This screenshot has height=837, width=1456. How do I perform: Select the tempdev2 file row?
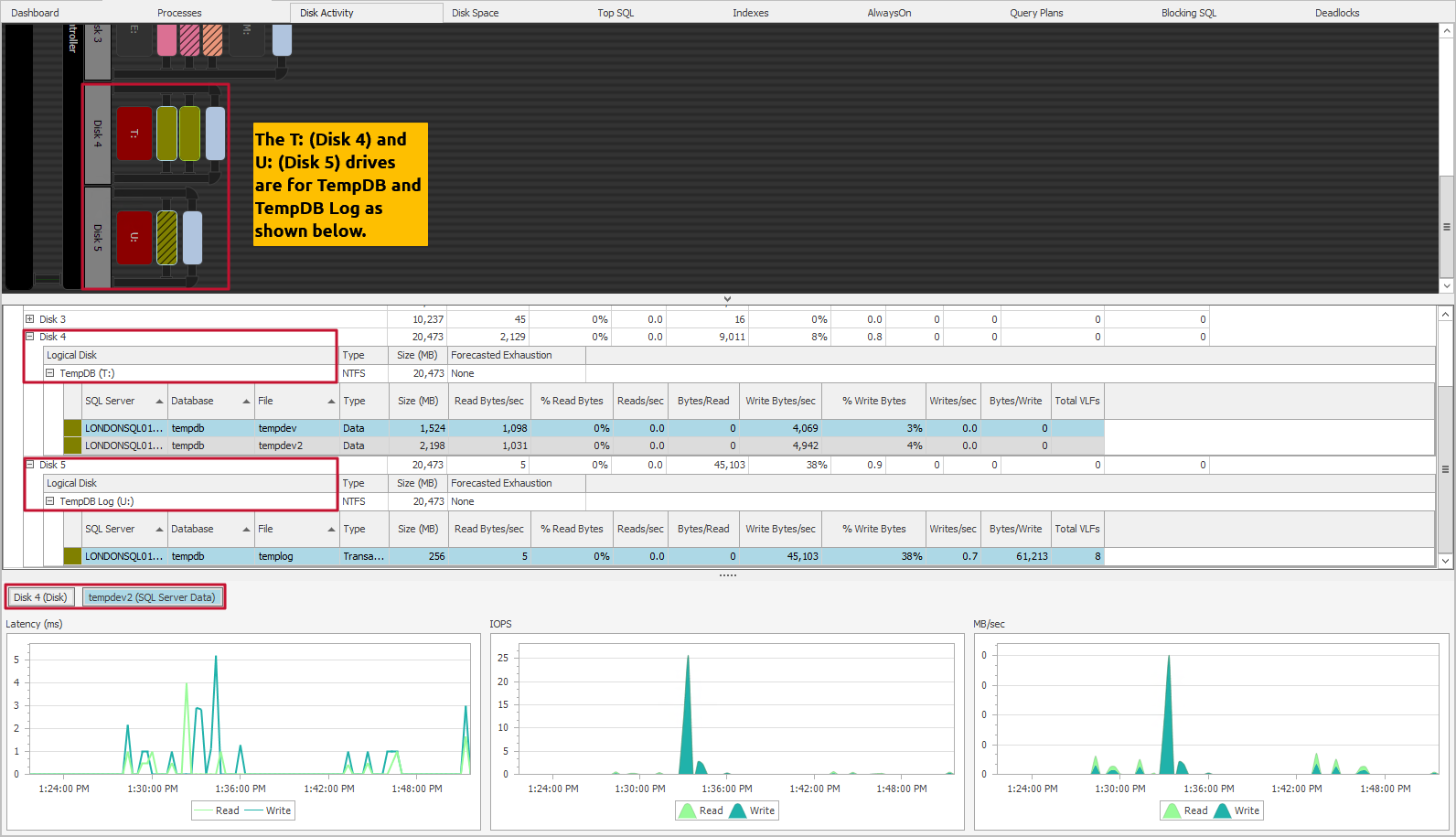583,445
